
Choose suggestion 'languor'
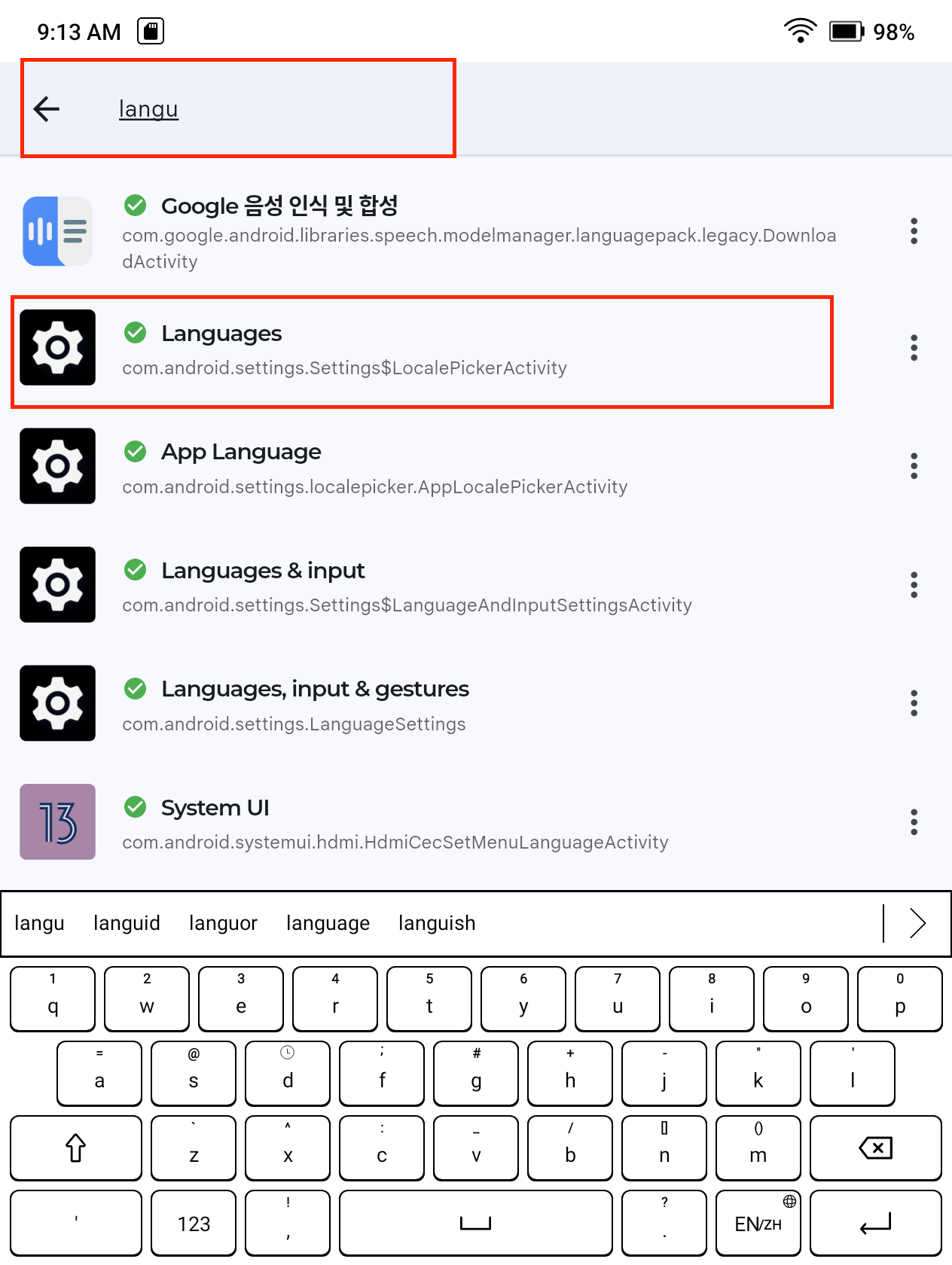click(x=223, y=923)
